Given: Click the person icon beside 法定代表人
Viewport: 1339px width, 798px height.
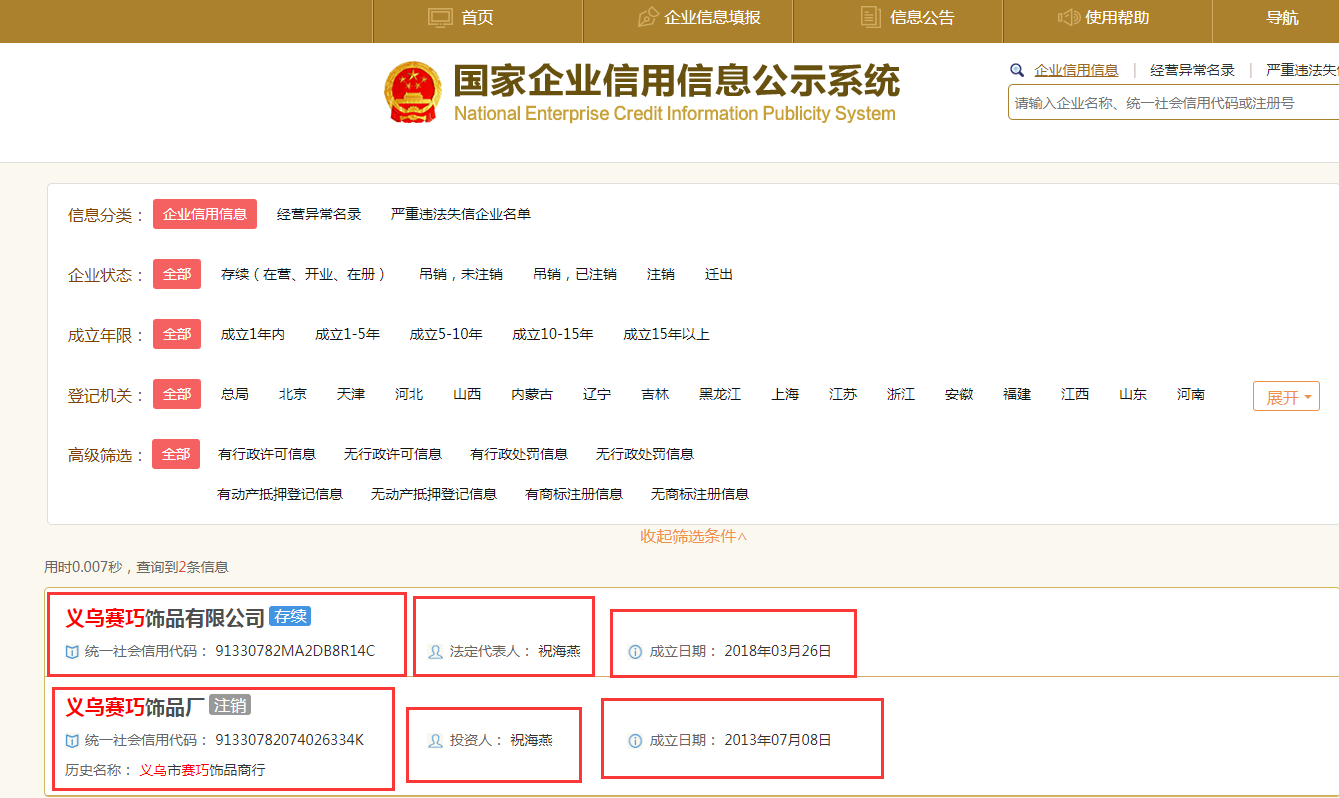Looking at the screenshot, I should [x=434, y=653].
